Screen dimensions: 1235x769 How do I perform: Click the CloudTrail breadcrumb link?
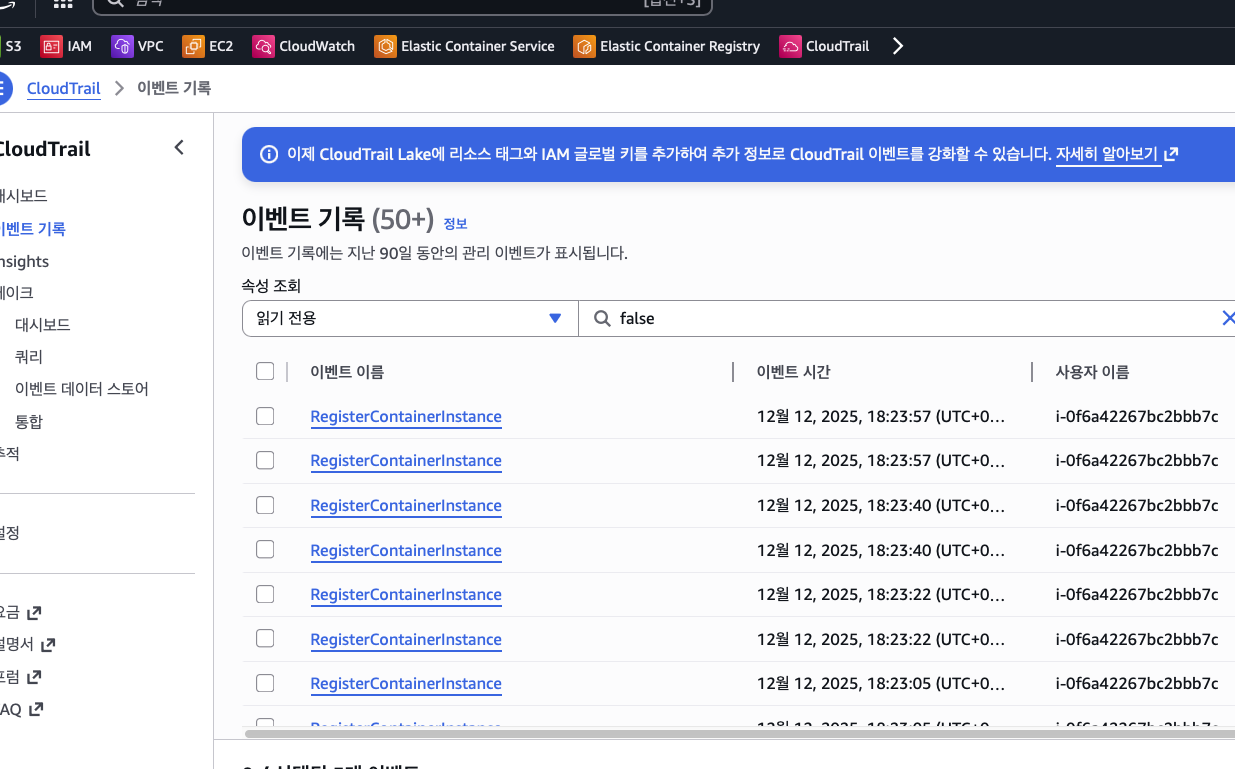63,88
